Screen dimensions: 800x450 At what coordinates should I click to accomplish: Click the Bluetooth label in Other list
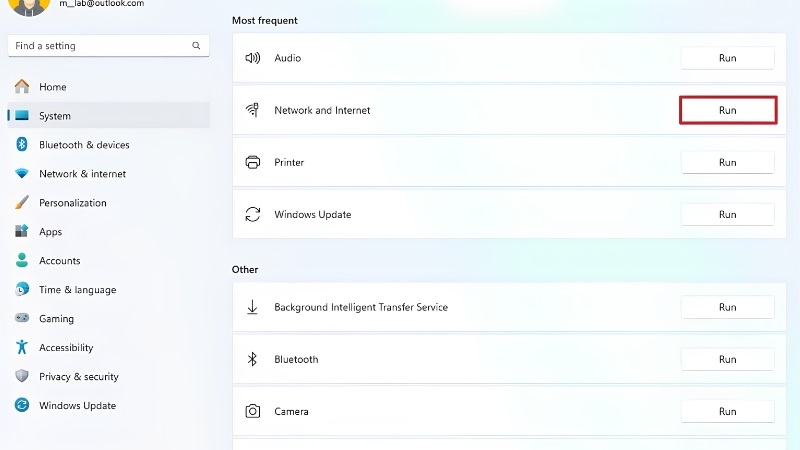(x=296, y=359)
